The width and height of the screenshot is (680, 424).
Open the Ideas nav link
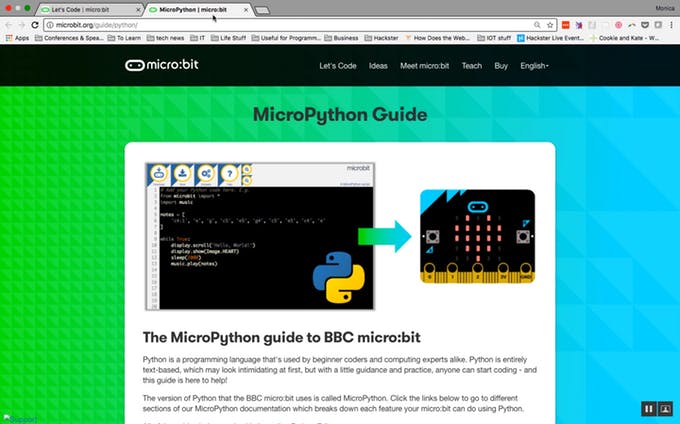[x=378, y=66]
